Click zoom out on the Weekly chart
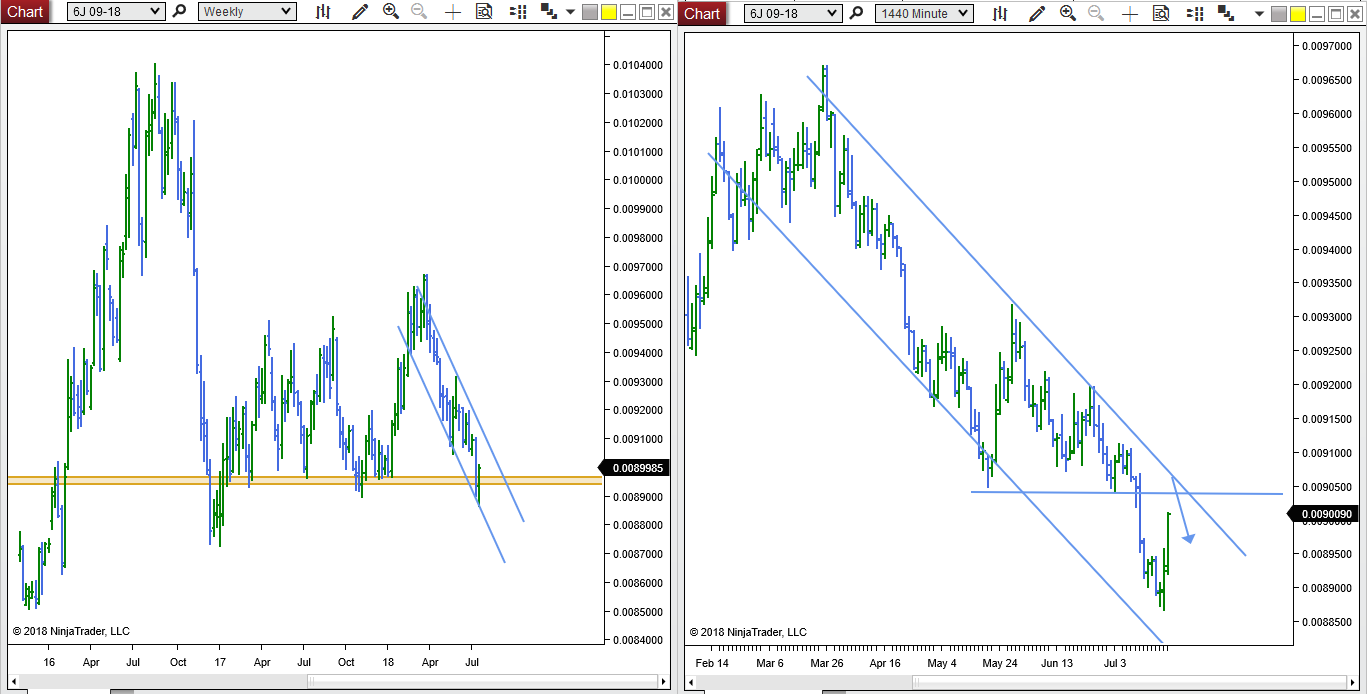 click(419, 12)
